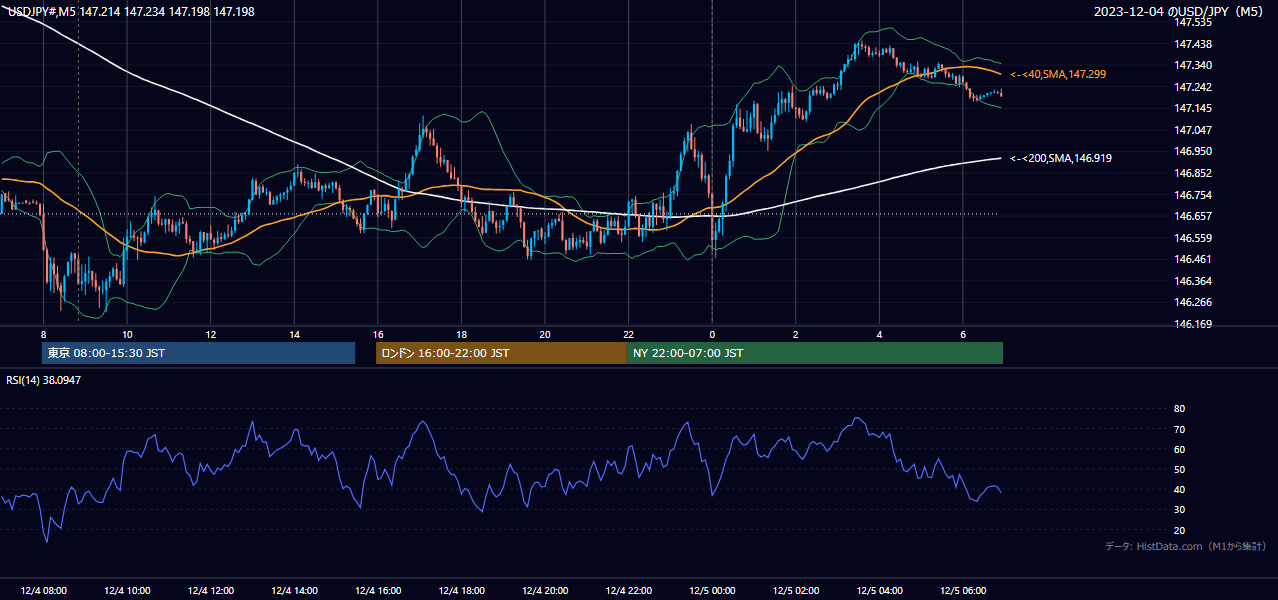
Task: Click the RSI(14) 38.0947 indicator label
Action: [x=44, y=380]
